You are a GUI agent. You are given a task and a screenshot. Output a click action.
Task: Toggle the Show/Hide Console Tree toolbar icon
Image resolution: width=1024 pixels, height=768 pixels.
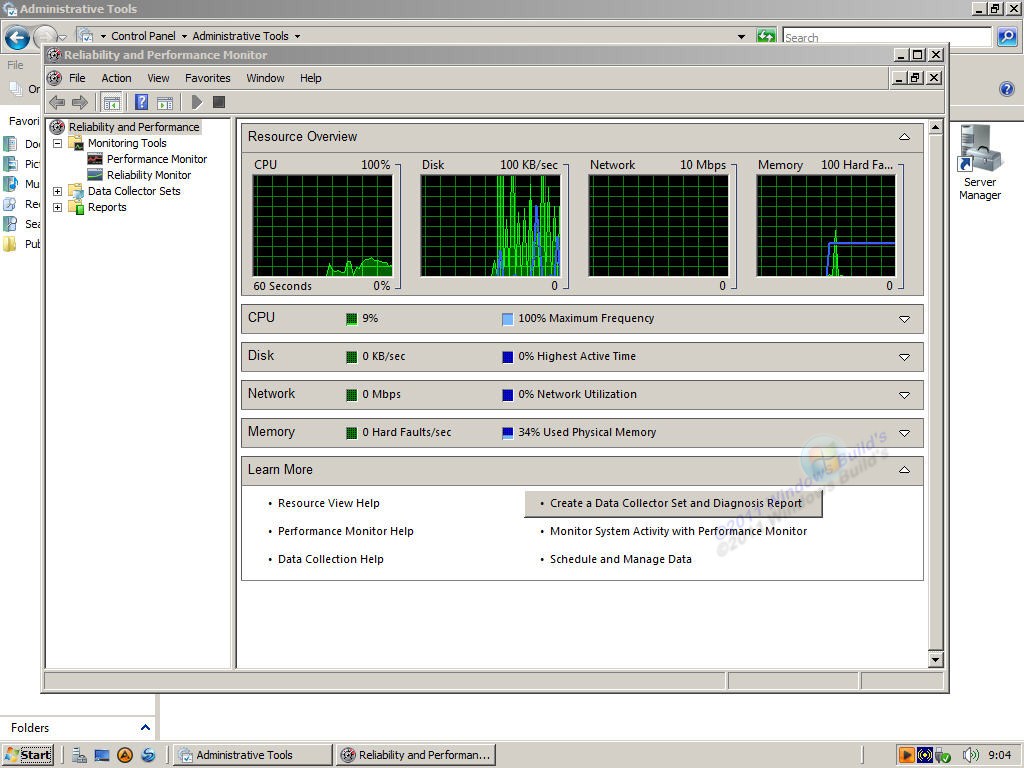(112, 102)
